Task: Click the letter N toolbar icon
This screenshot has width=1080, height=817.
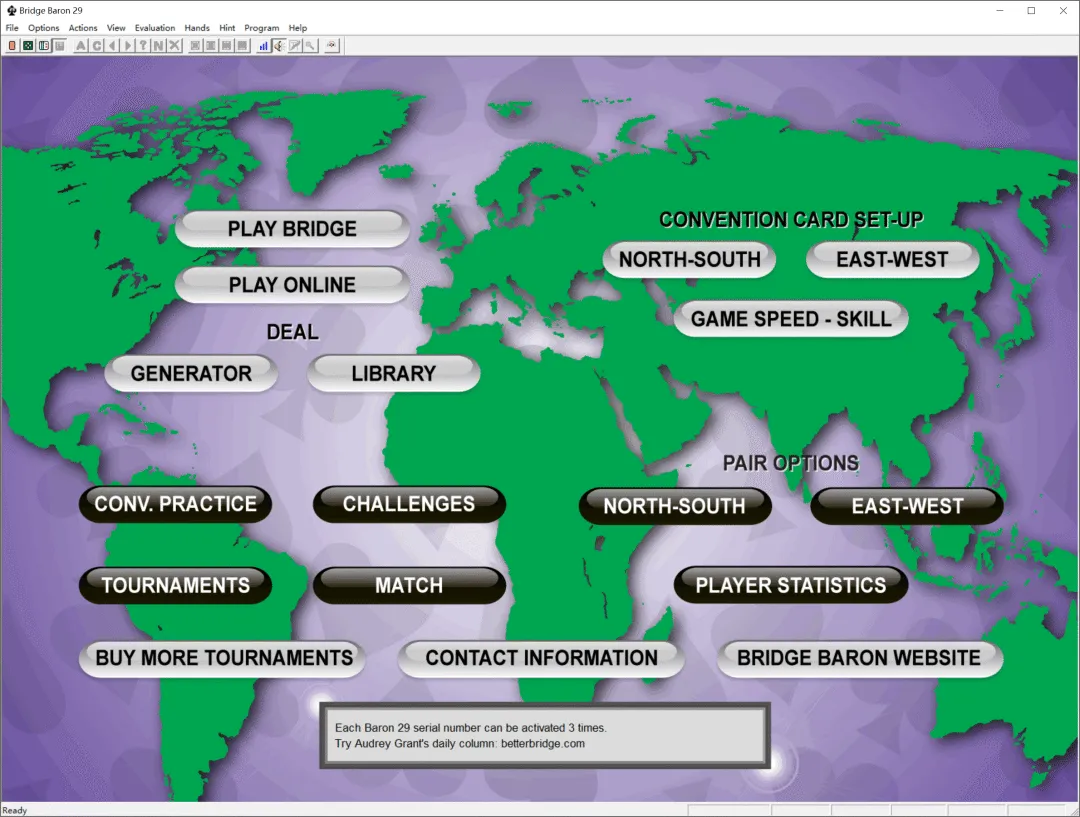Action: point(158,45)
